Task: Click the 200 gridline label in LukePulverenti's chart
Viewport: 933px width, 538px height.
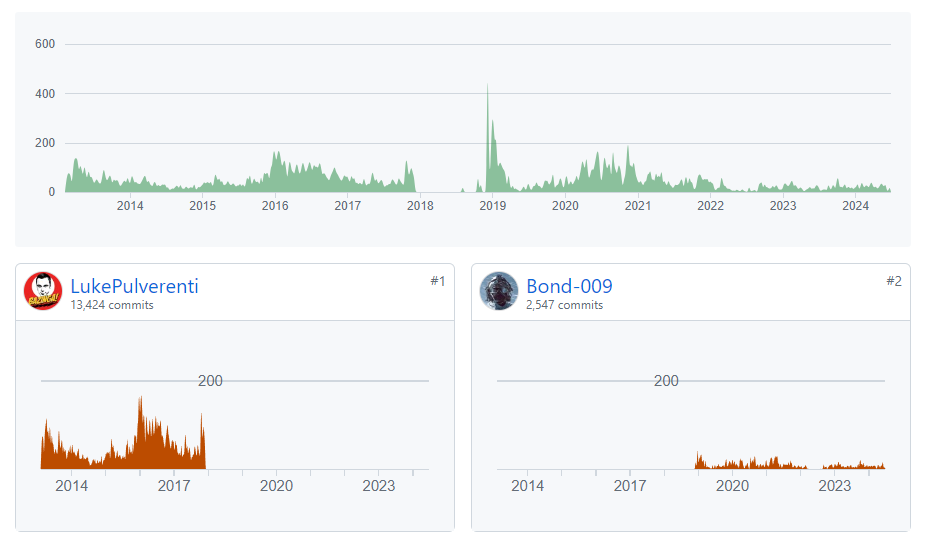Action: [210, 381]
